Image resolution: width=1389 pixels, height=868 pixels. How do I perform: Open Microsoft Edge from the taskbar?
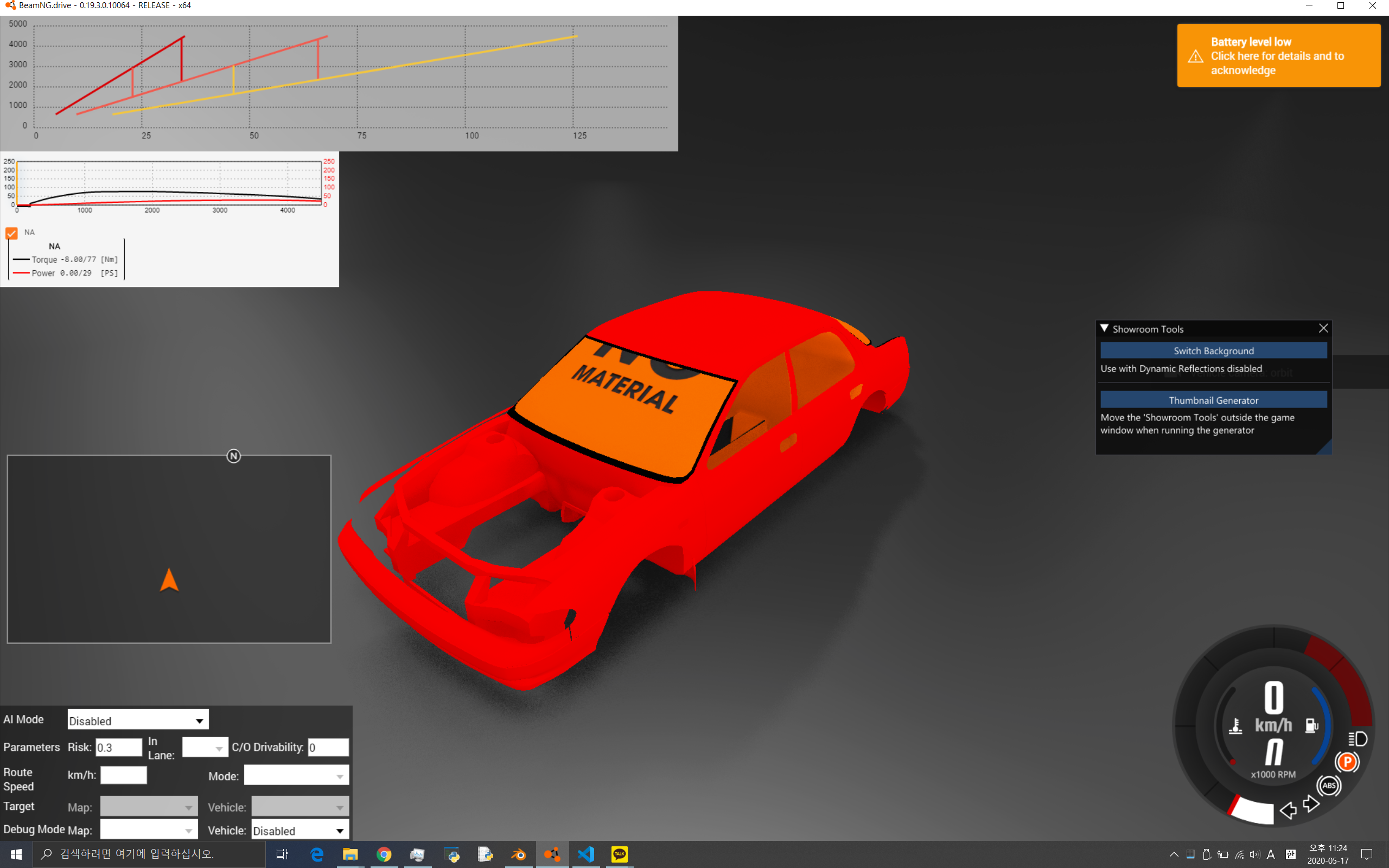point(317,854)
